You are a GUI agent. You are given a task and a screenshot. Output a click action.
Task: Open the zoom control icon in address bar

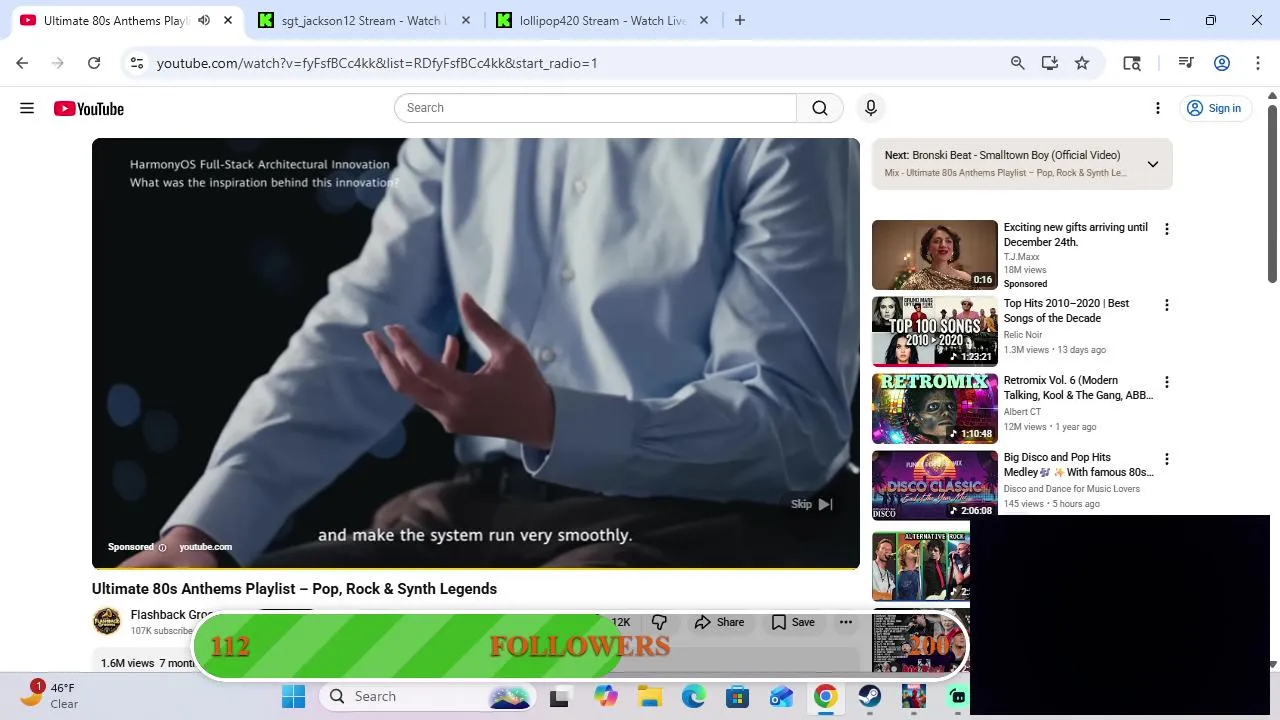point(1018,63)
